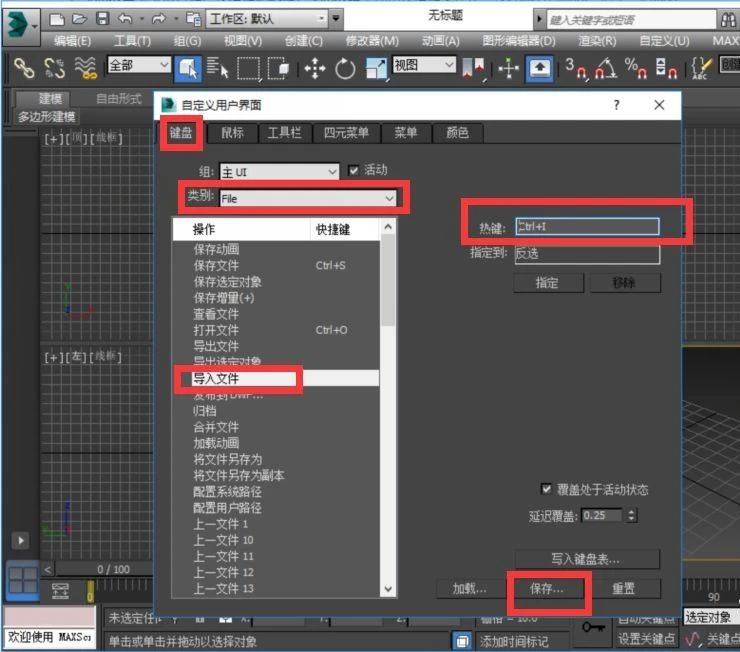The image size is (740, 652).
Task: Click the 保存... save button
Action: pyautogui.click(x=547, y=588)
